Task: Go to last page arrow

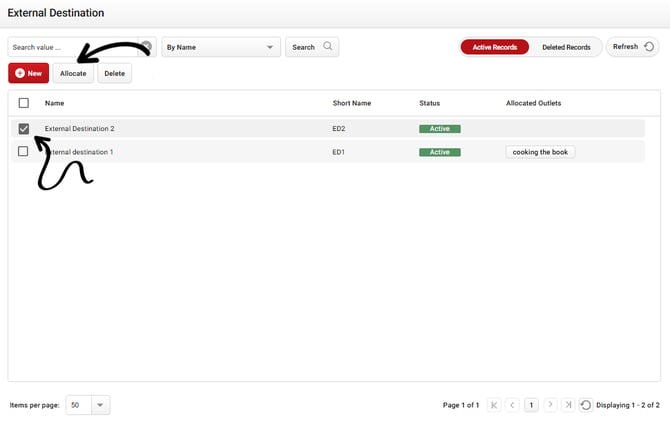Action: [x=568, y=405]
